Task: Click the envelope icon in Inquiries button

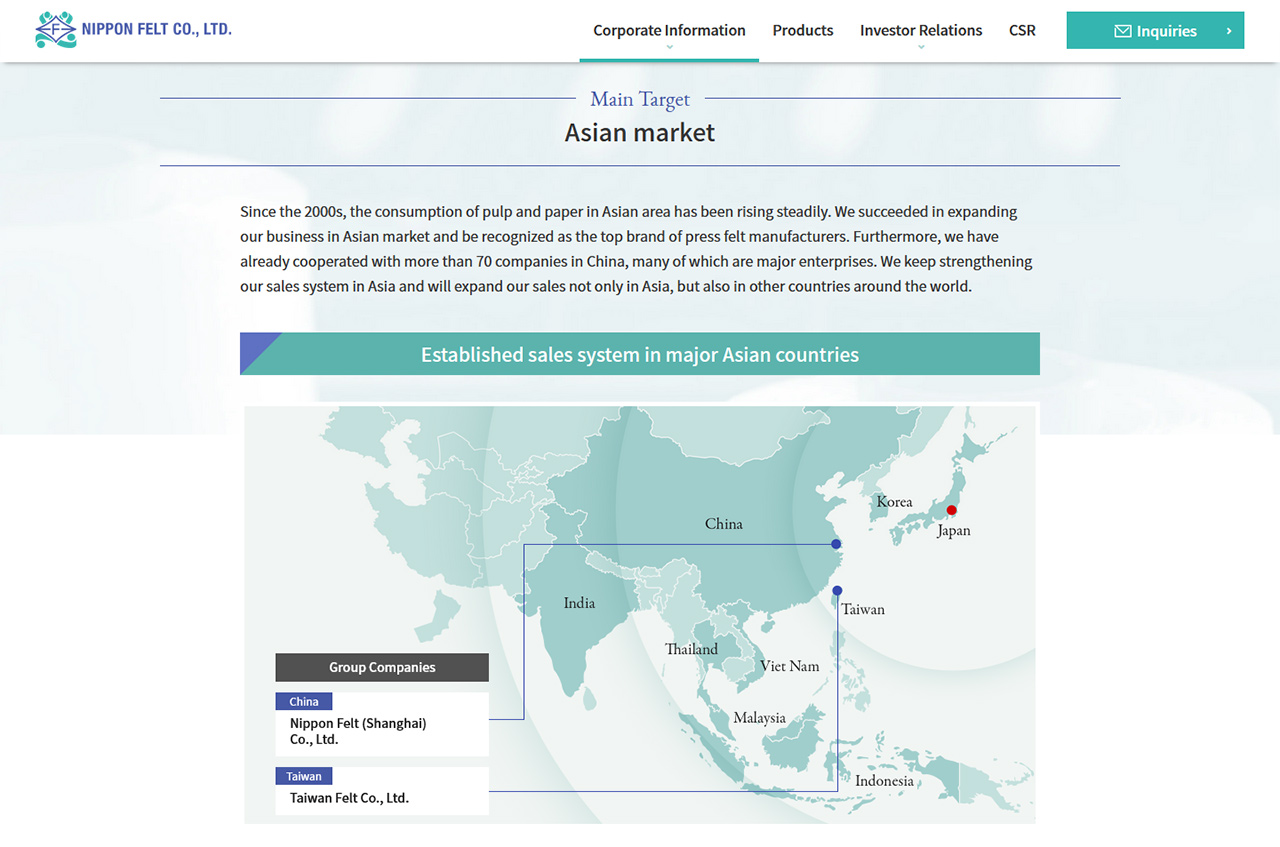Action: (x=1123, y=31)
